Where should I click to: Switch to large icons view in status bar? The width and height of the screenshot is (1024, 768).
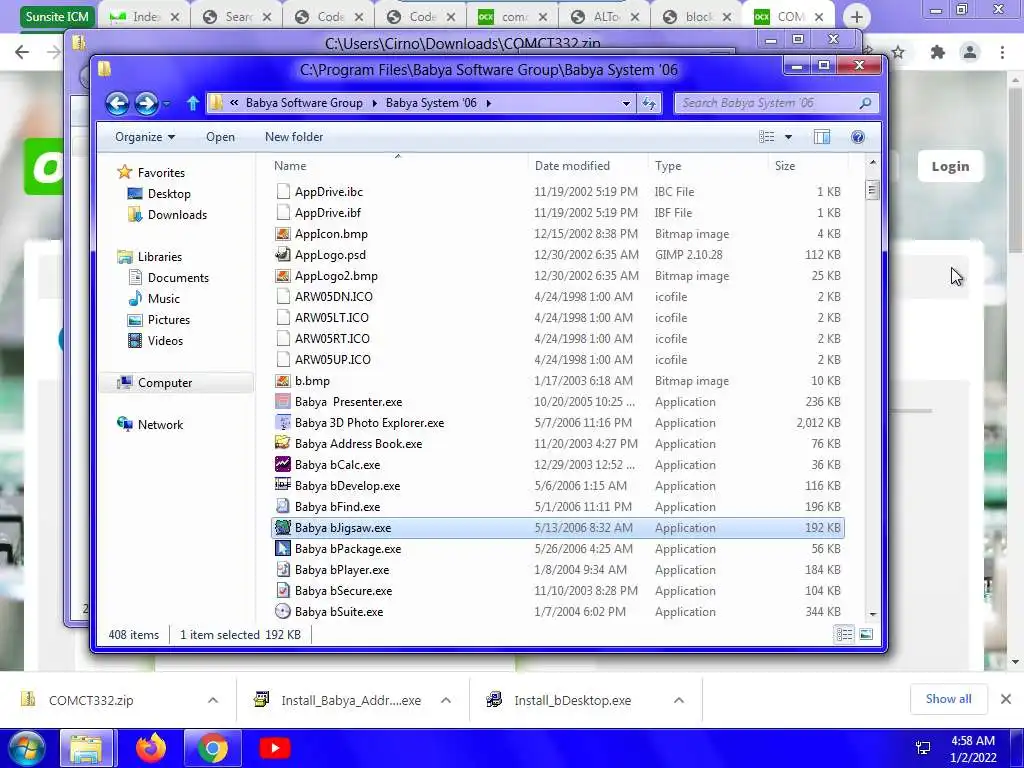[866, 634]
